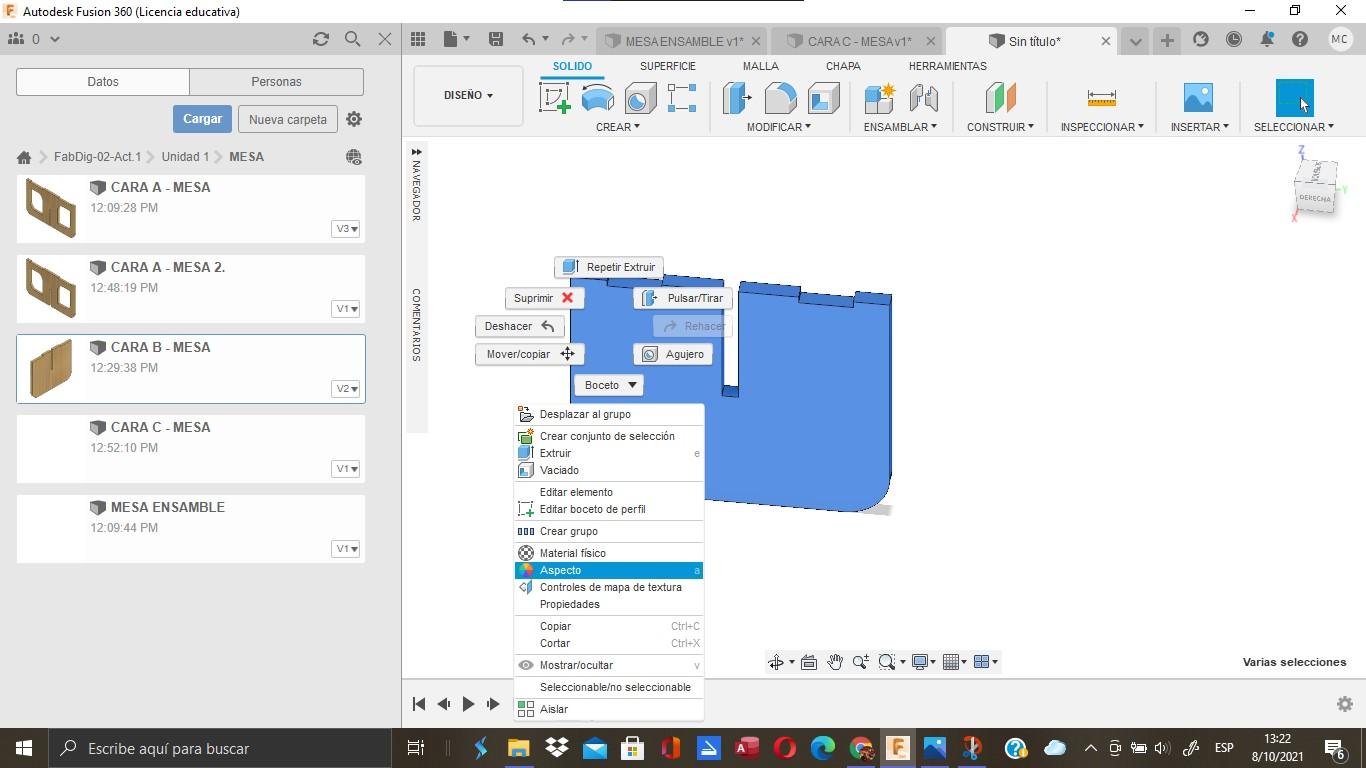Open the CARA C - MESA v1 document tab
This screenshot has width=1366, height=768.
pos(859,41)
